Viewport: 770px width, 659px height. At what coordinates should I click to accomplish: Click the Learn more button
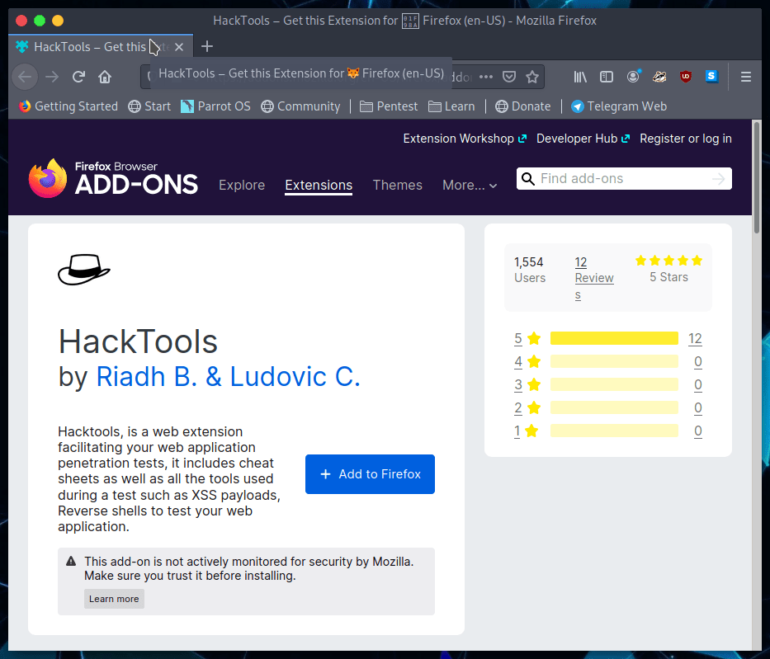click(114, 599)
